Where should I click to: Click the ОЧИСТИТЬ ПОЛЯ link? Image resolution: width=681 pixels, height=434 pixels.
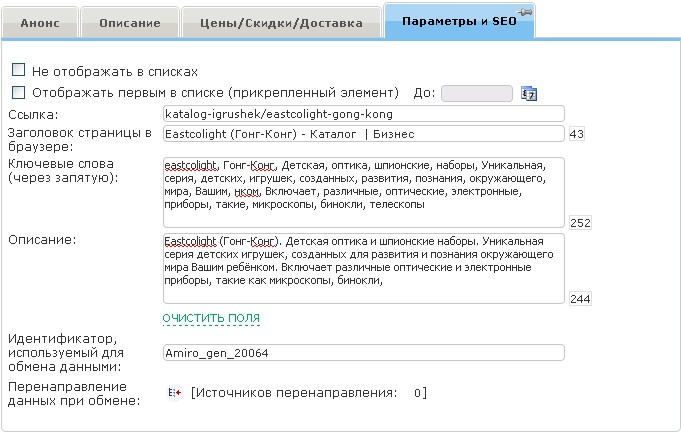[211, 318]
